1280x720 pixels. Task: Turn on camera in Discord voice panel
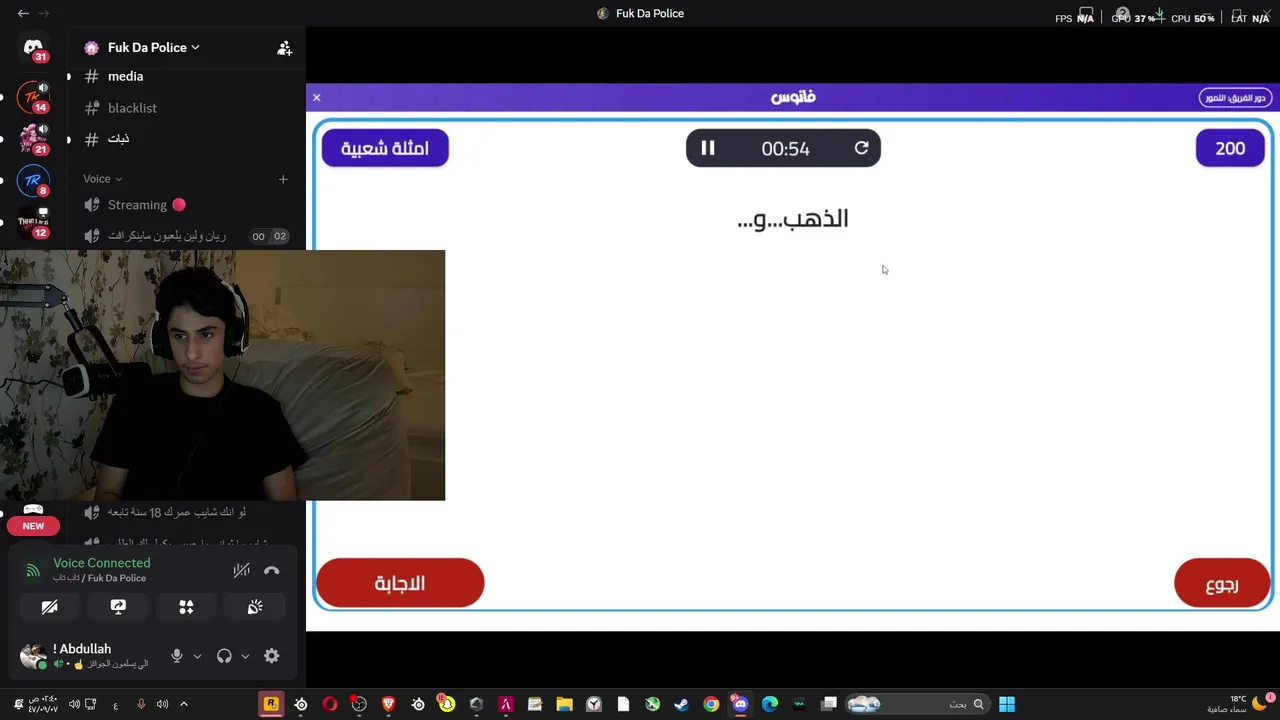pos(49,607)
